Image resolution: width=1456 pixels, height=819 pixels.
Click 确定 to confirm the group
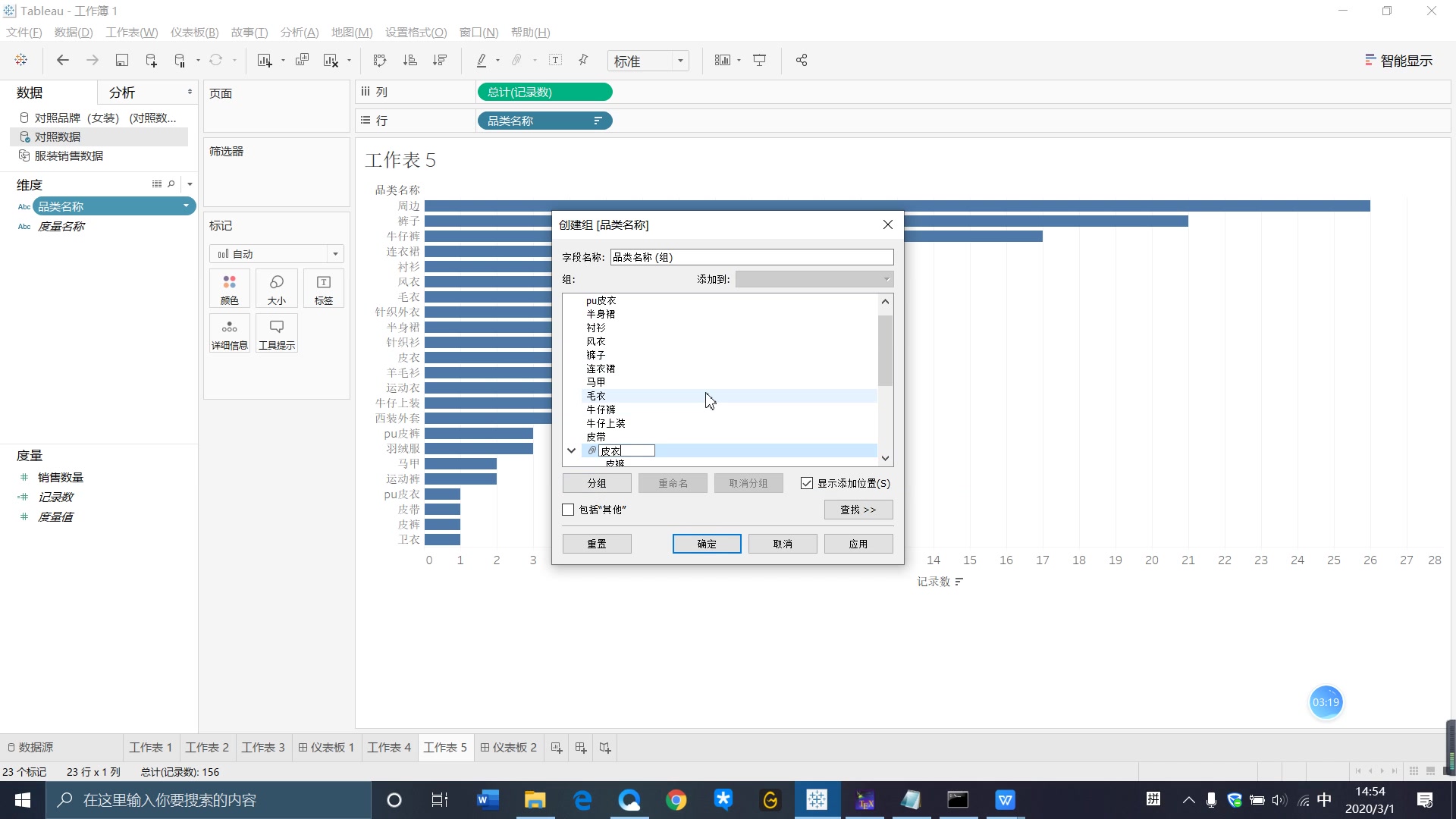(x=706, y=543)
